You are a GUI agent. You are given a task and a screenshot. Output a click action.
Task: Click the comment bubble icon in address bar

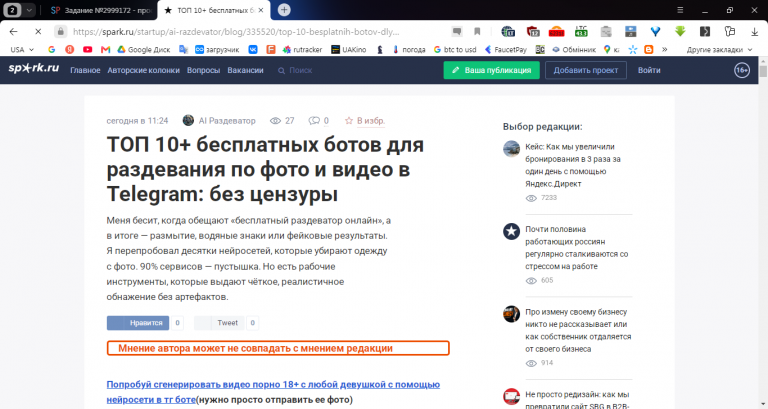coord(456,32)
